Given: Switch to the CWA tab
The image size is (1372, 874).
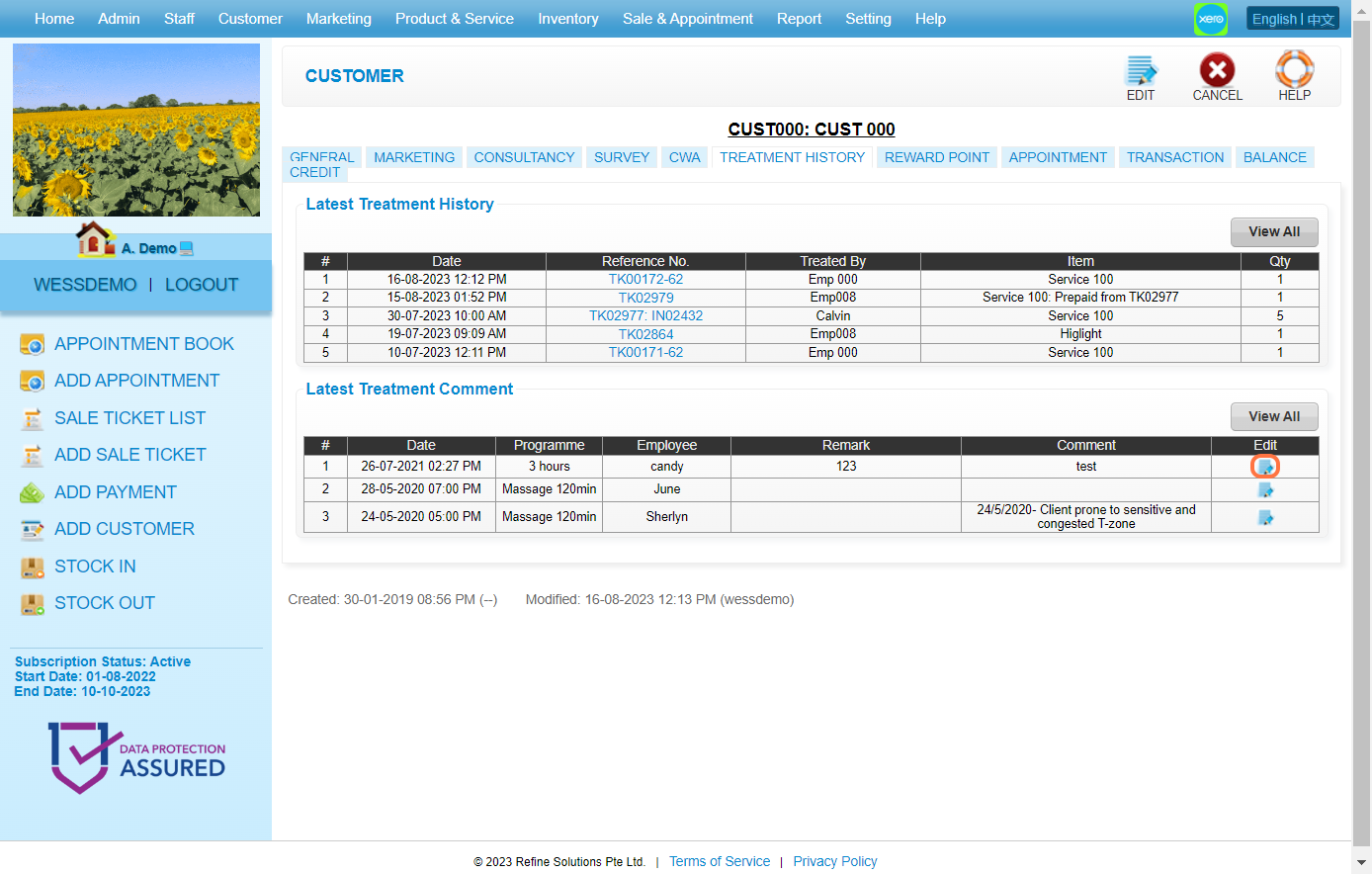Looking at the screenshot, I should 684,157.
